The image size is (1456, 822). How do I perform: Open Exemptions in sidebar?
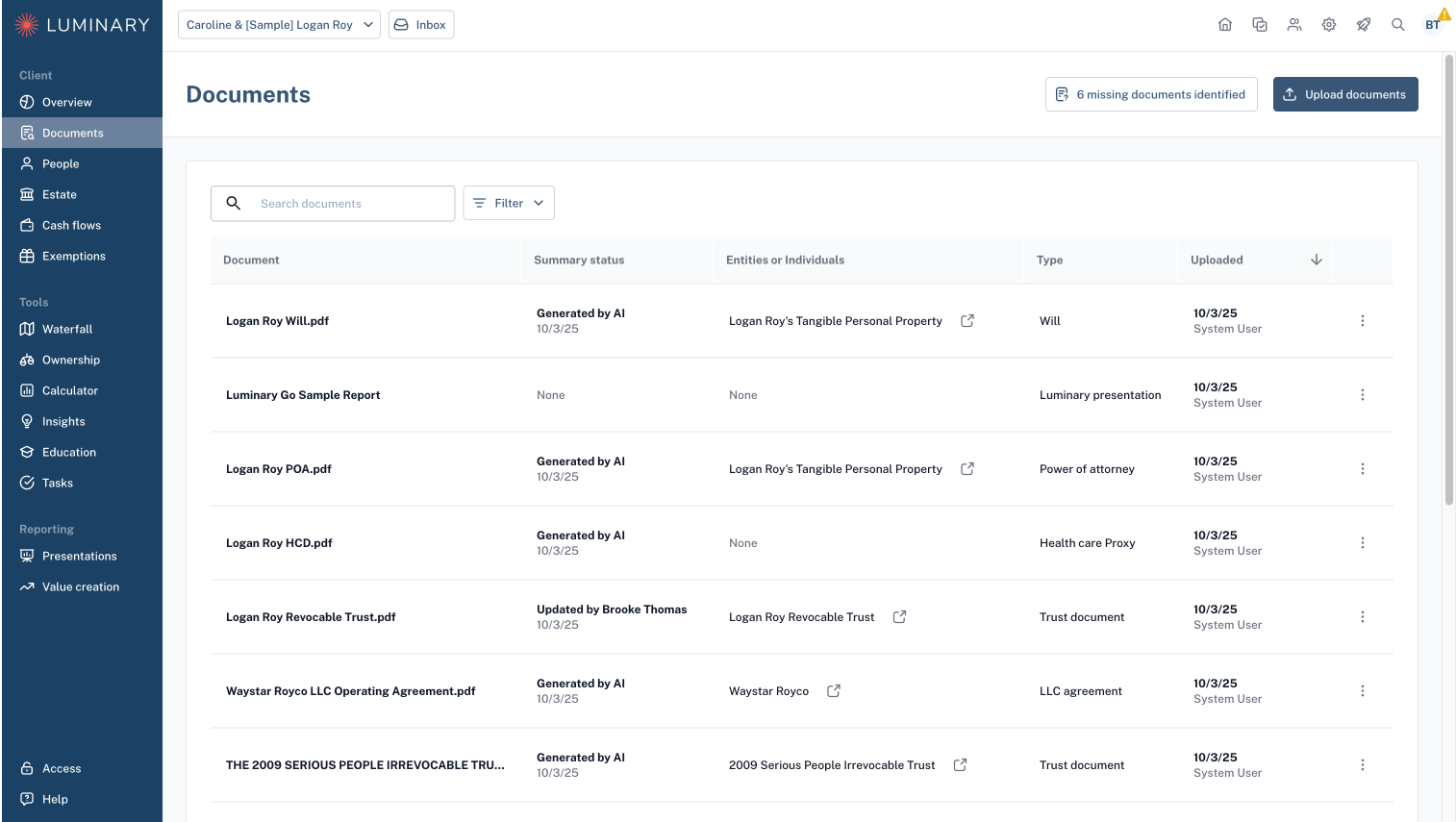tap(82, 256)
